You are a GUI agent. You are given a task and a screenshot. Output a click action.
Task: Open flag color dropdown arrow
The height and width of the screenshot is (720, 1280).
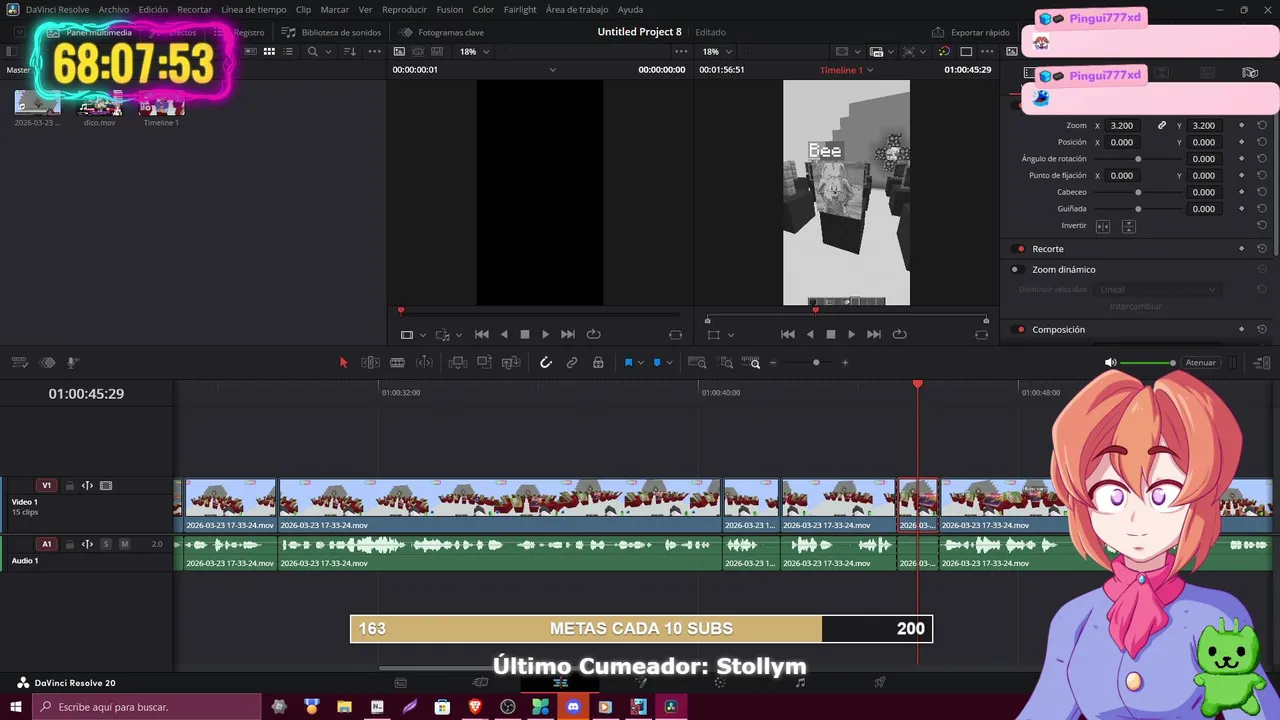(641, 363)
